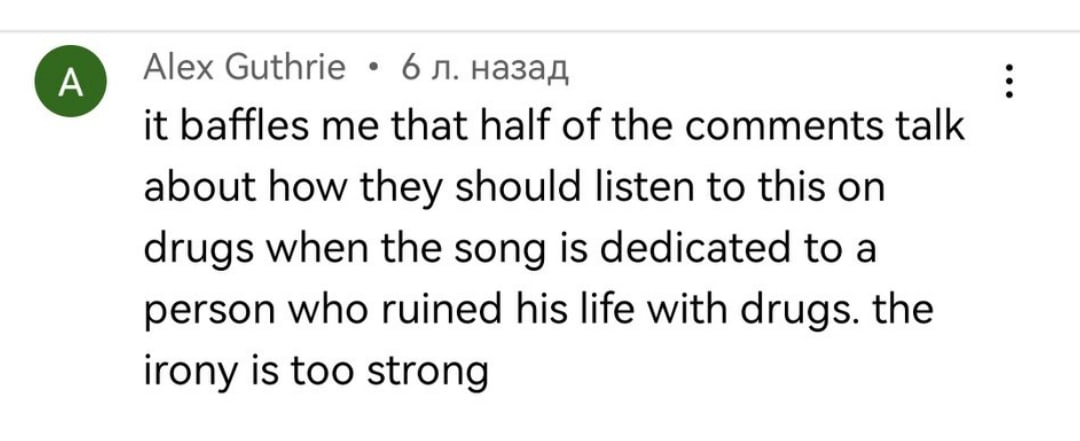Click the horizontal divider above the comment
The width and height of the screenshot is (1080, 441).
[540, 31]
